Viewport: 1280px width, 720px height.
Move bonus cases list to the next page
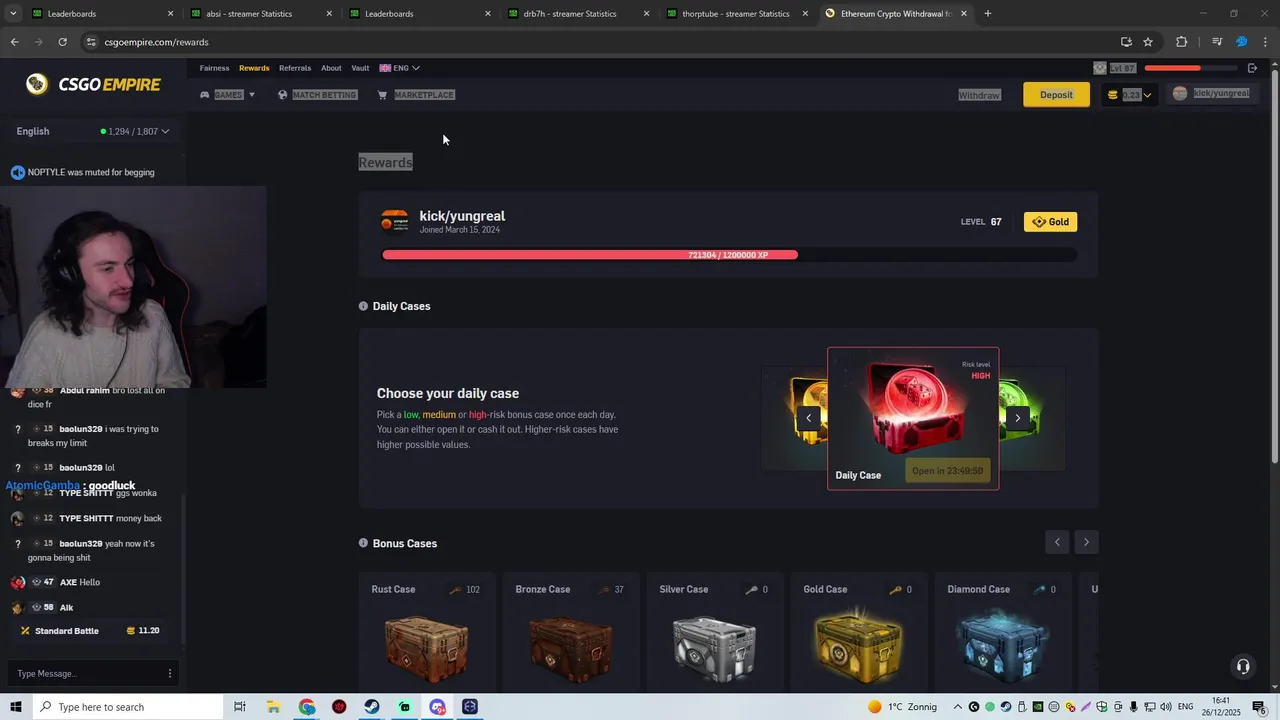[1086, 542]
